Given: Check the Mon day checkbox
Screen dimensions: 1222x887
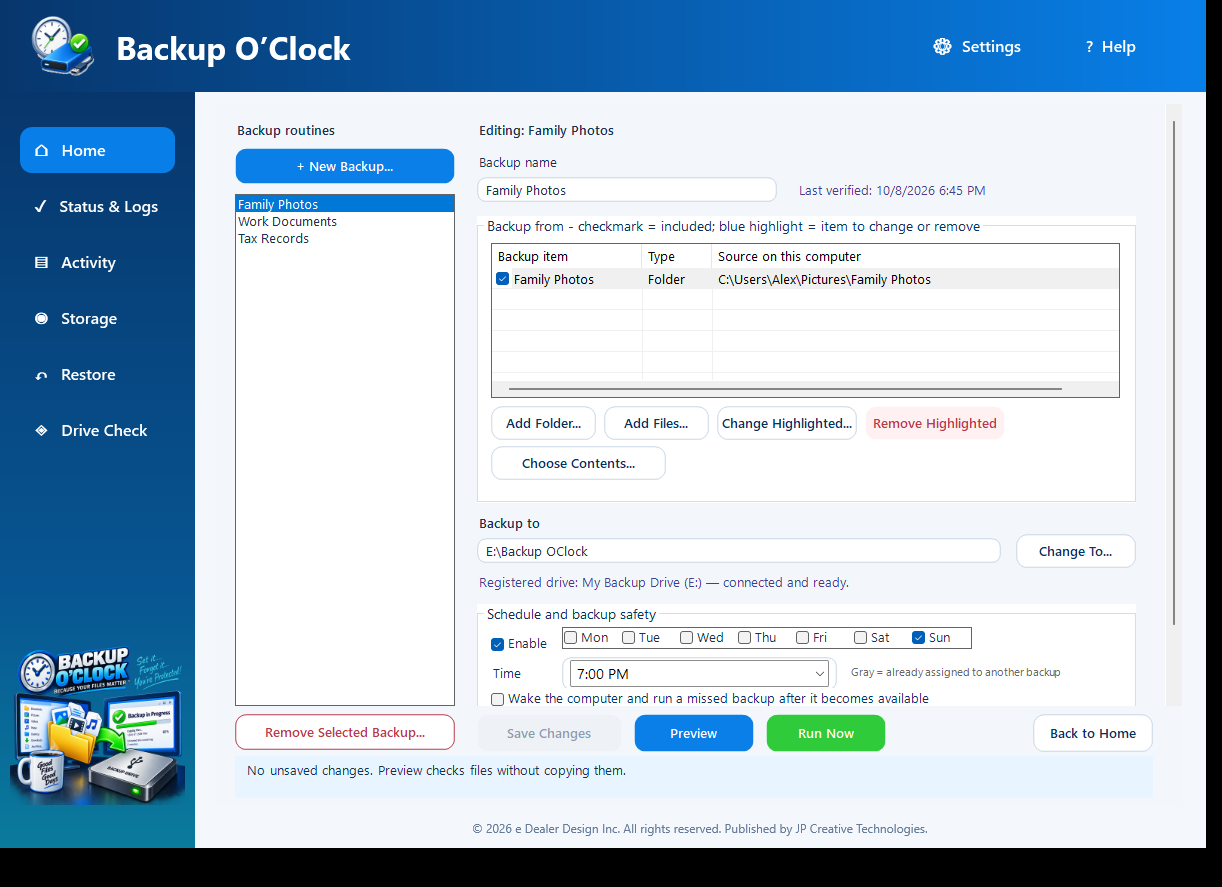Looking at the screenshot, I should point(570,637).
